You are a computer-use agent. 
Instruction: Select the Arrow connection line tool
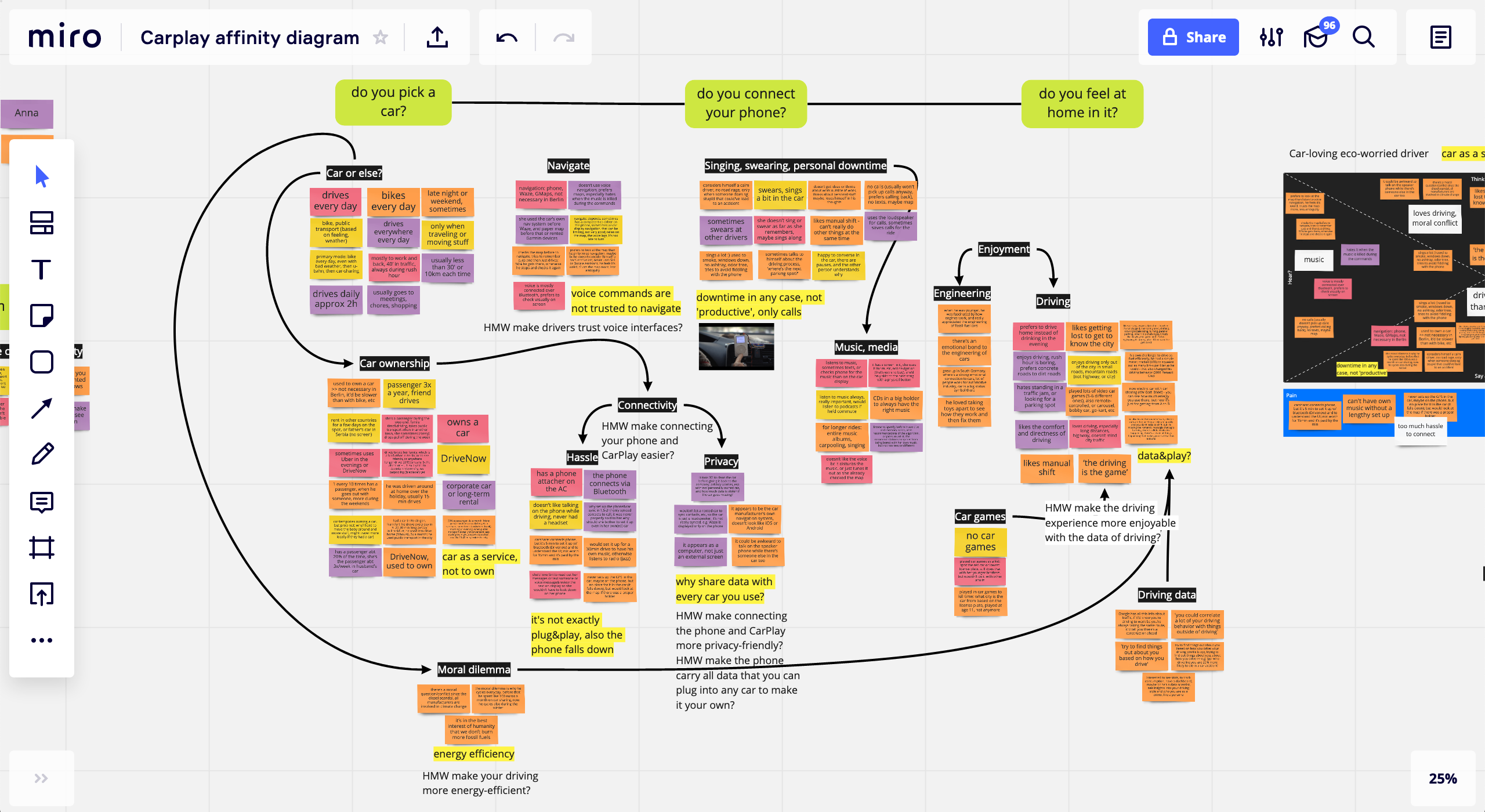pos(42,408)
